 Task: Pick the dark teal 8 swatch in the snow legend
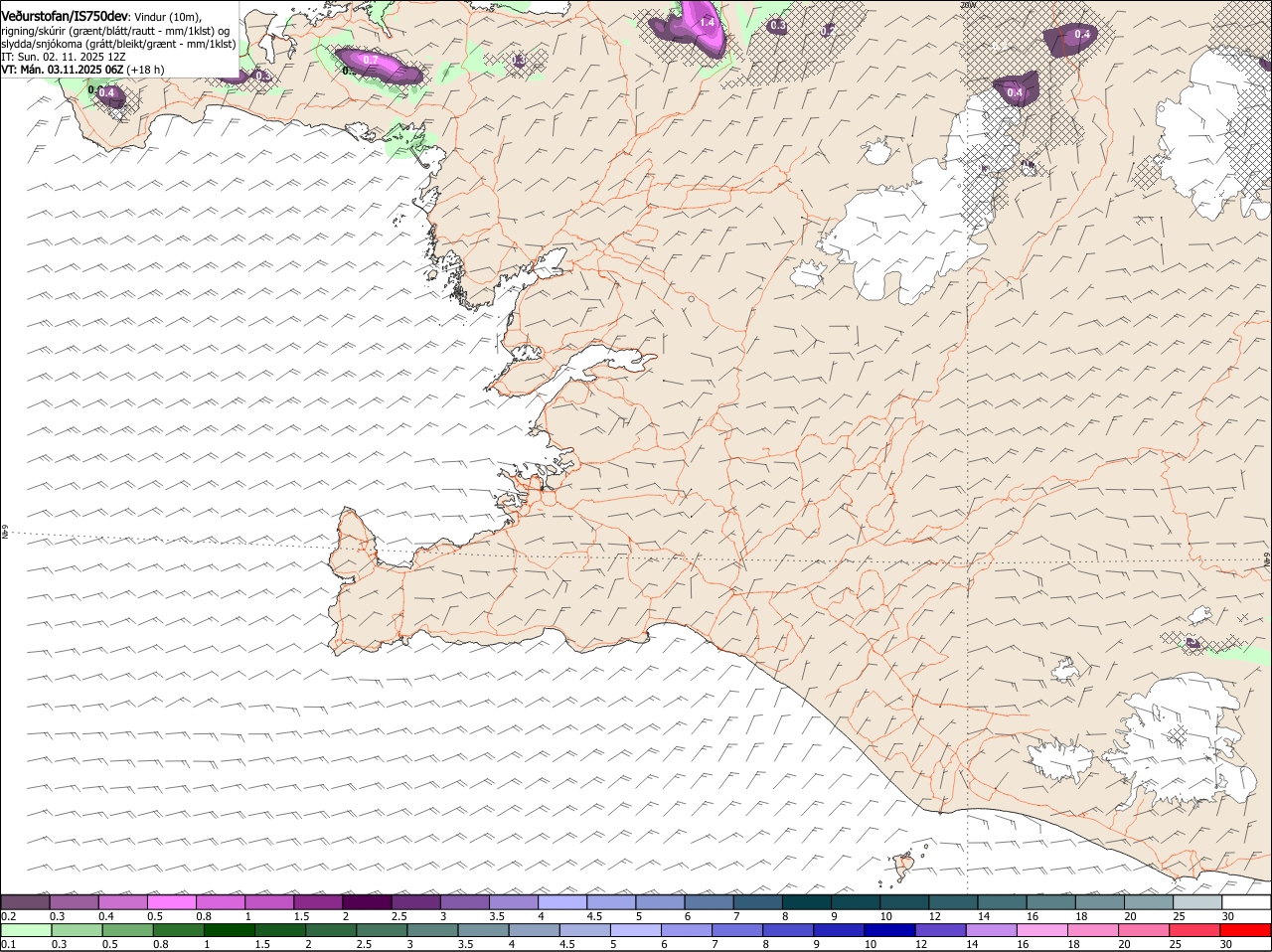click(806, 902)
